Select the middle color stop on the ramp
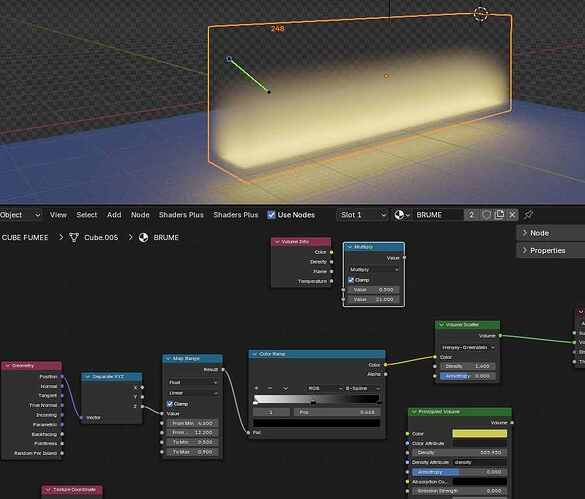Viewport: 585px width, 499px height. click(313, 403)
